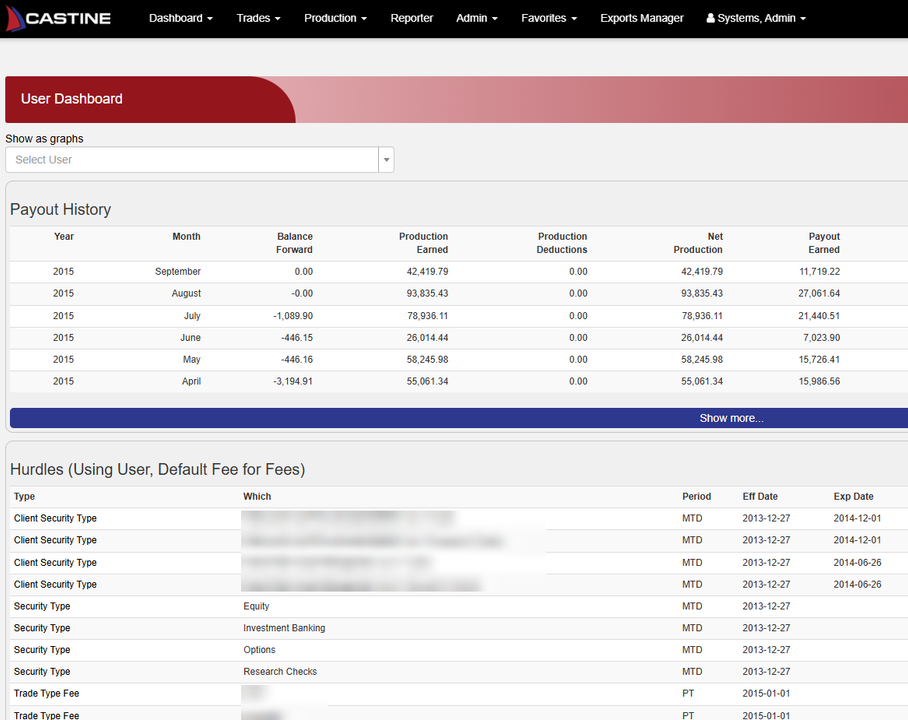Image resolution: width=908 pixels, height=720 pixels.
Task: Click Net Production column header
Action: (698, 243)
